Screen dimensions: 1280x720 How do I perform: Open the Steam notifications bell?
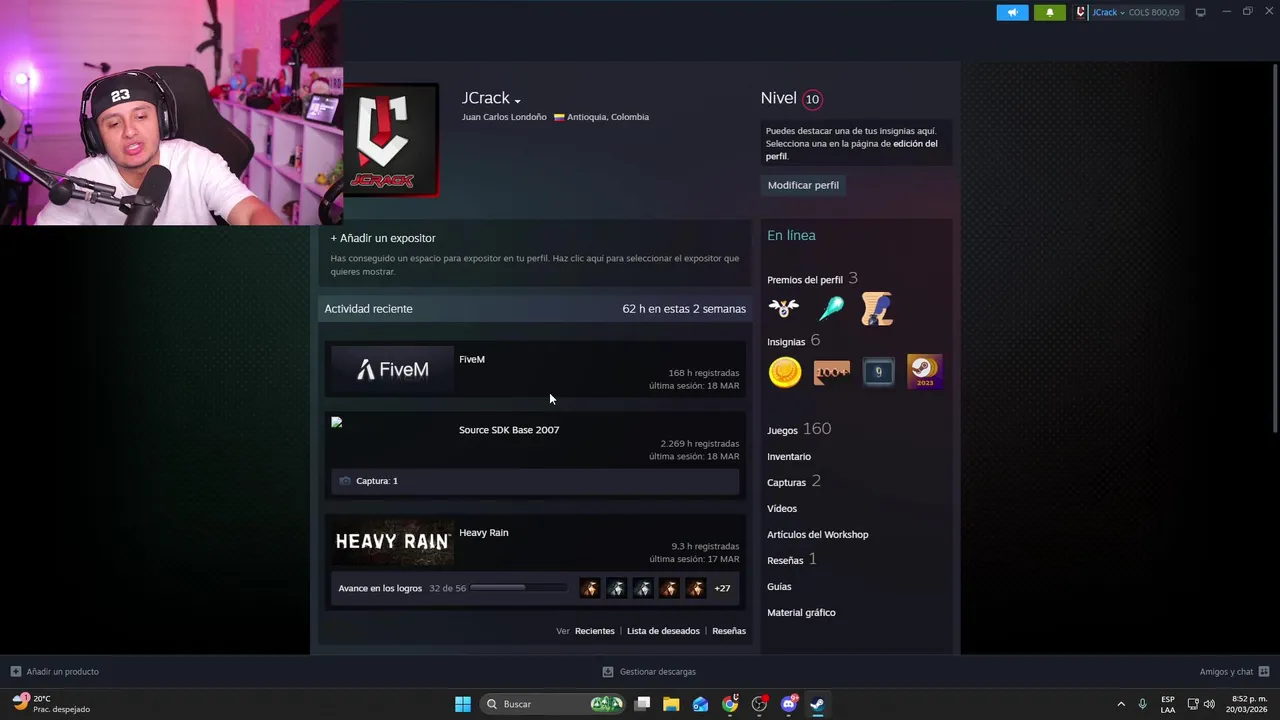pyautogui.click(x=1049, y=12)
